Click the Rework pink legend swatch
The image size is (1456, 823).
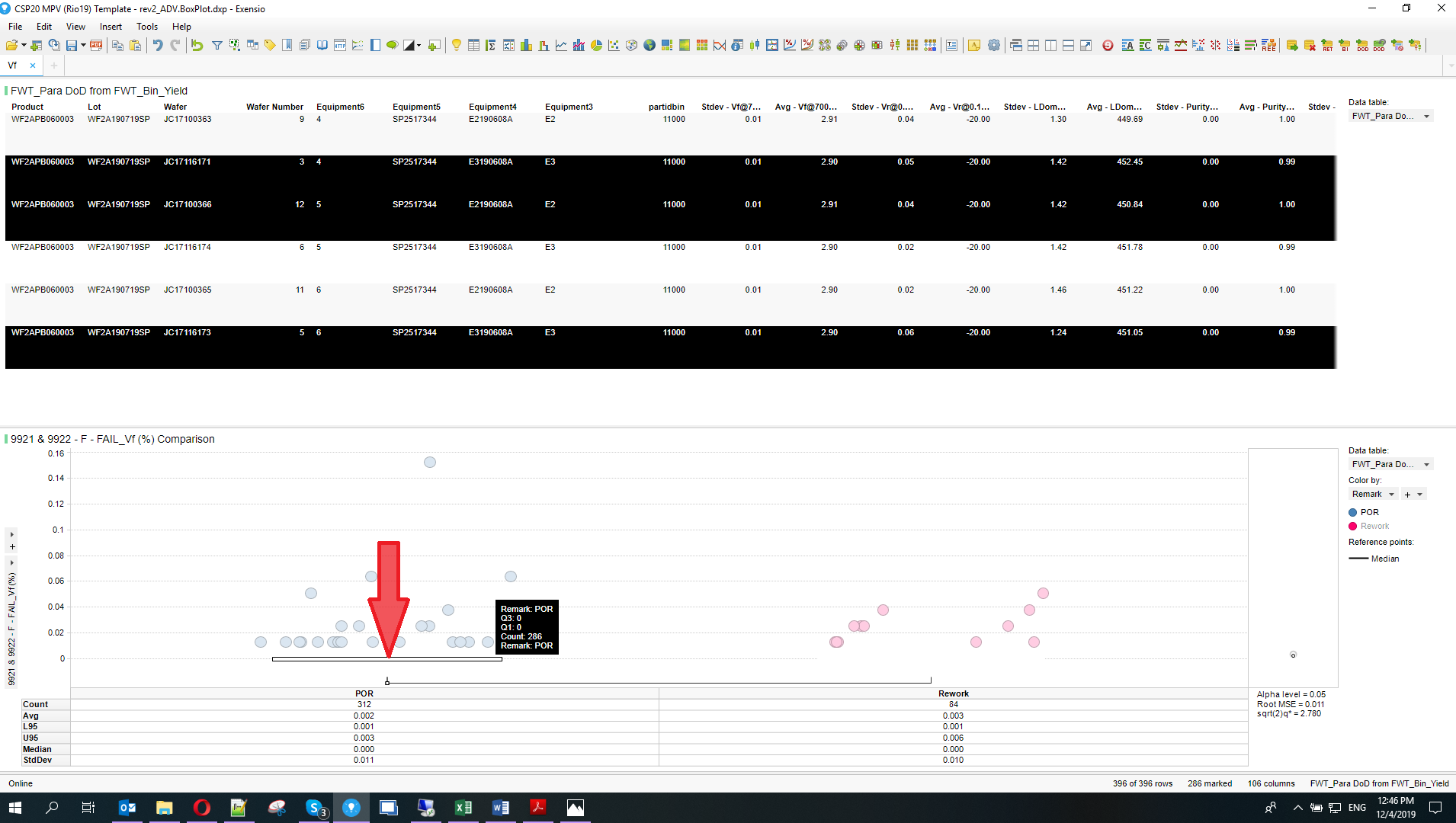(x=1353, y=527)
